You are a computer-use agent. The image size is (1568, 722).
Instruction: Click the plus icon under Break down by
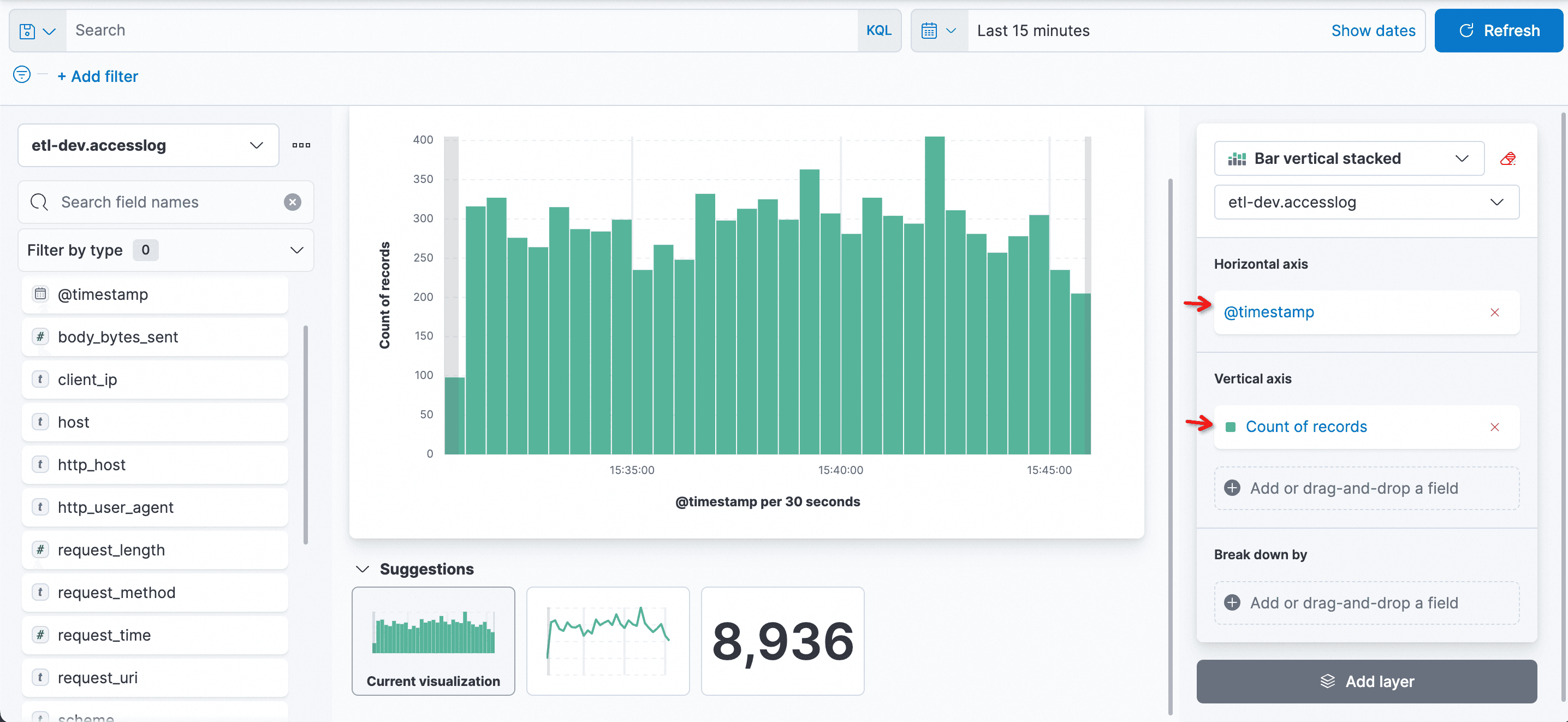pos(1232,603)
